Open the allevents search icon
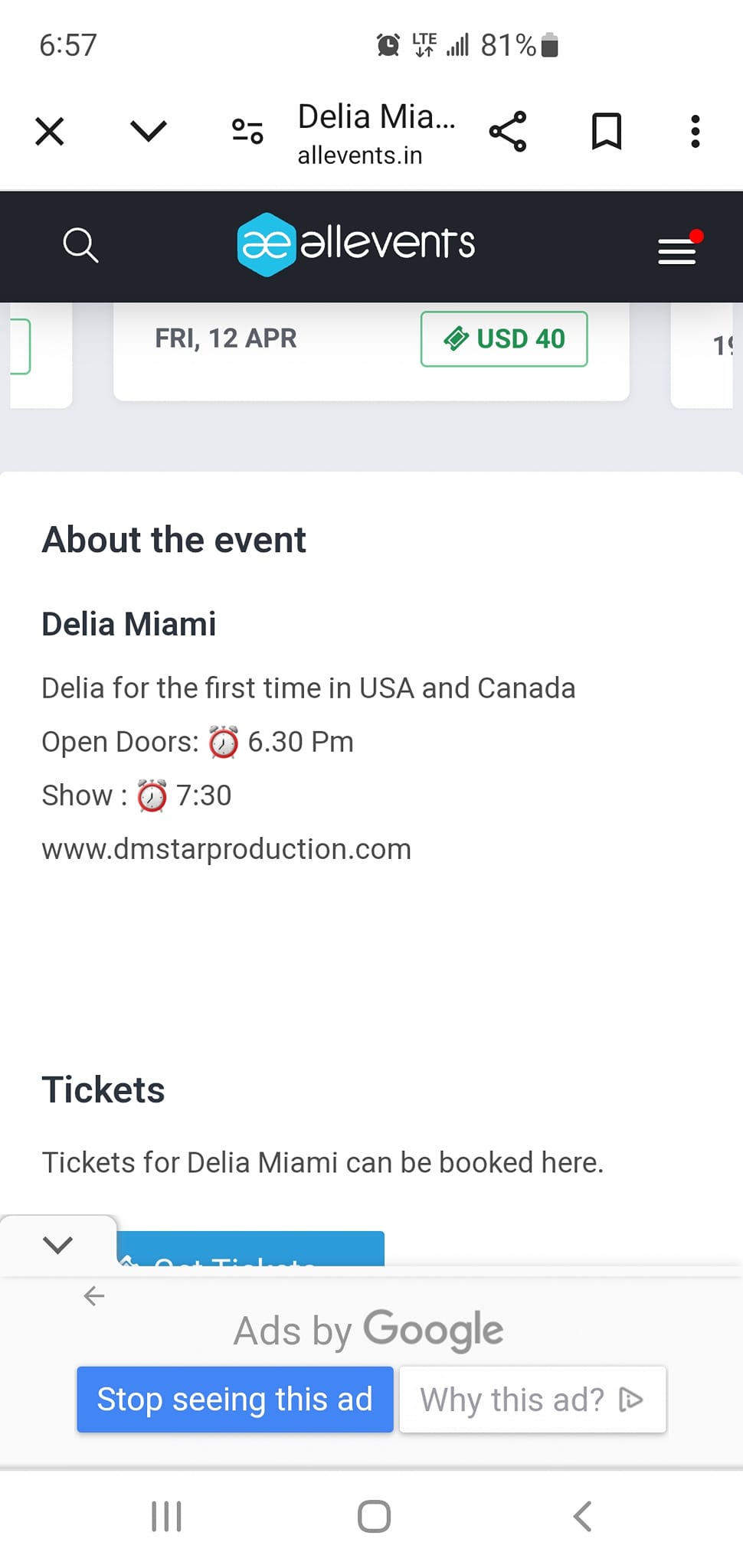This screenshot has height=1568, width=743. [x=80, y=245]
